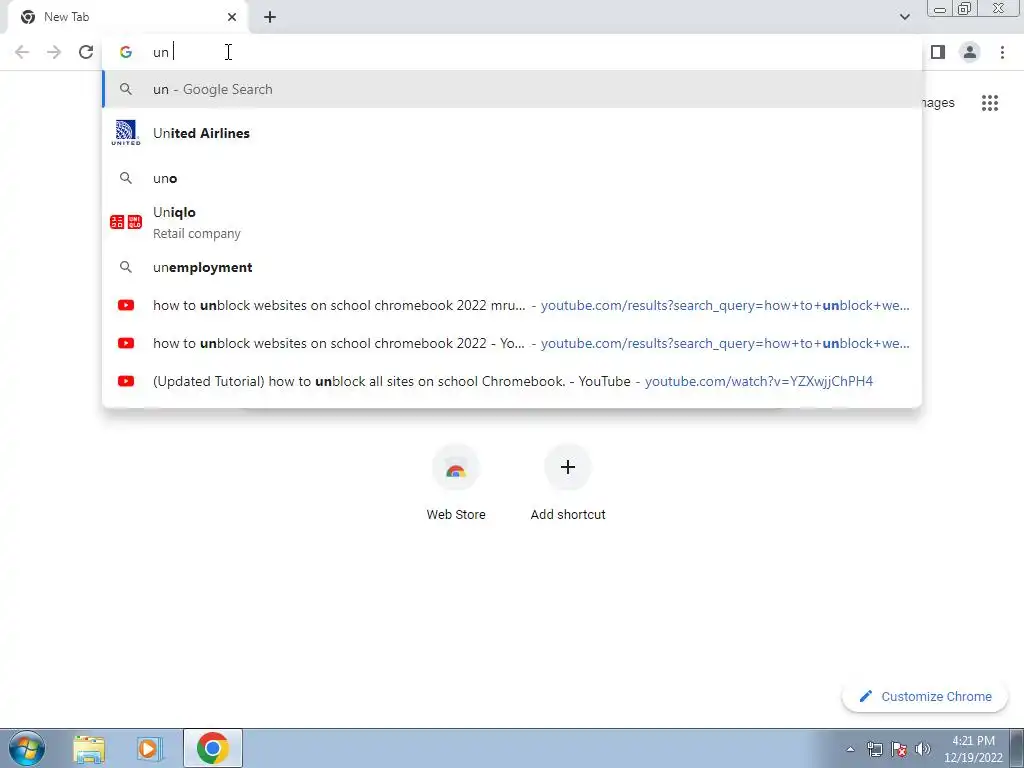Click the network tray icon

pos(874,749)
